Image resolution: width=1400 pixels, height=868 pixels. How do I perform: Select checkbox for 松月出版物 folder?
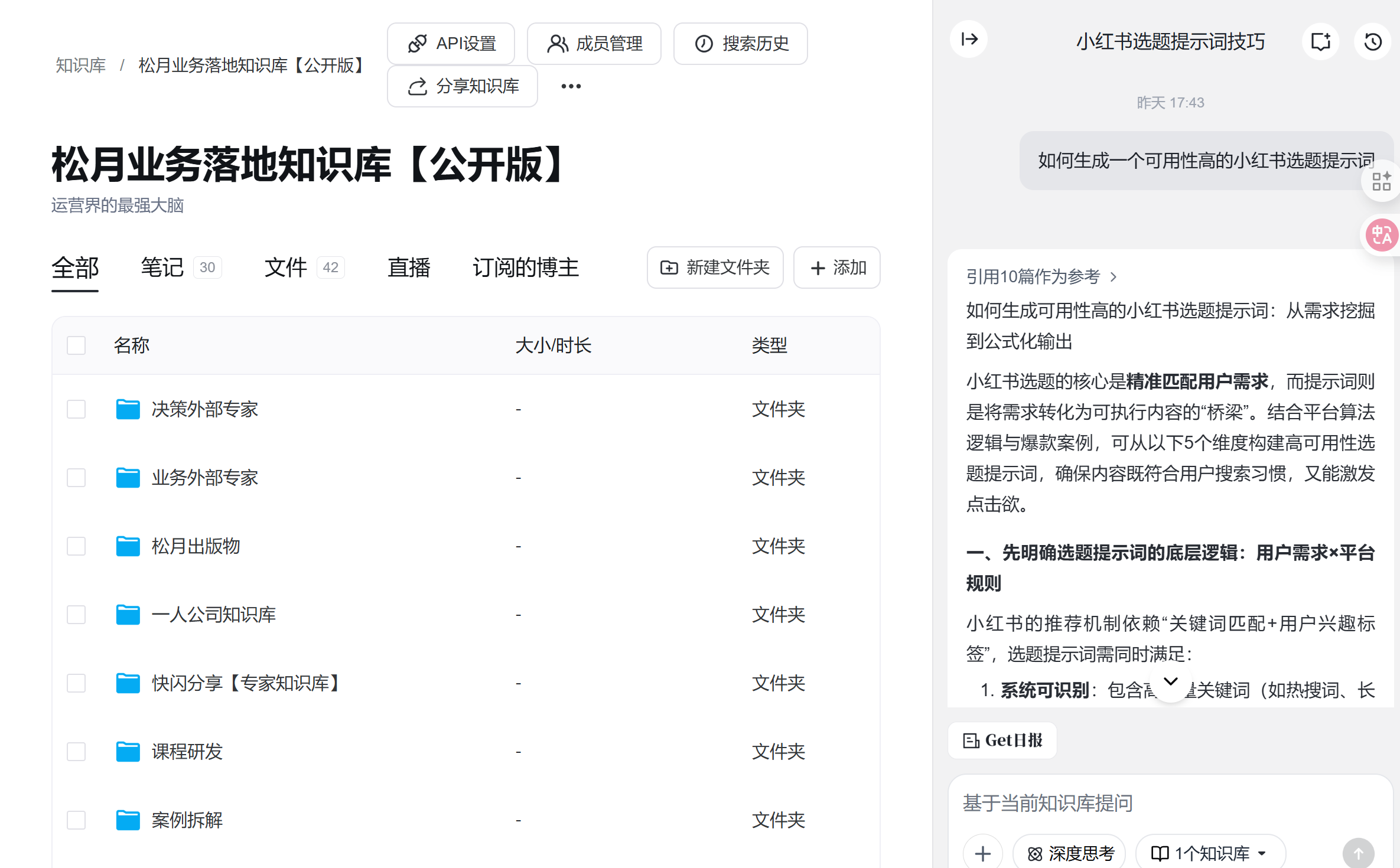click(x=76, y=546)
